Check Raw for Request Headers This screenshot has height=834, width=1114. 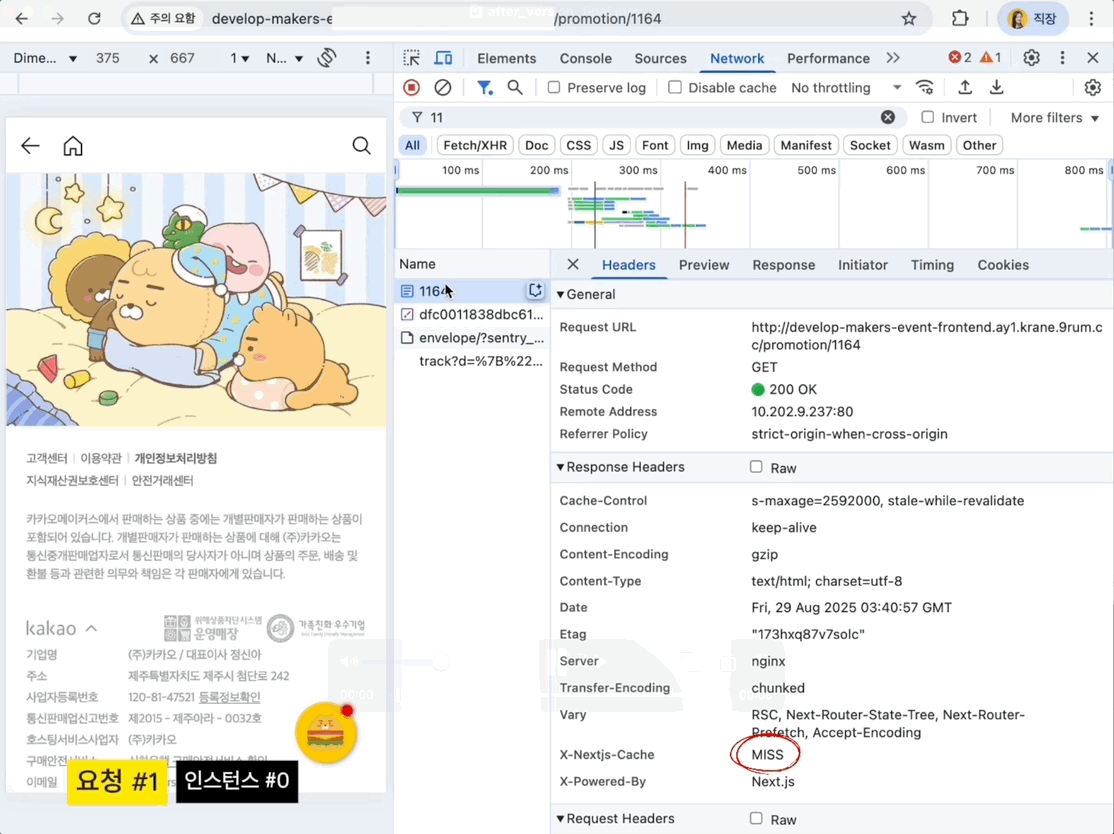tap(756, 818)
